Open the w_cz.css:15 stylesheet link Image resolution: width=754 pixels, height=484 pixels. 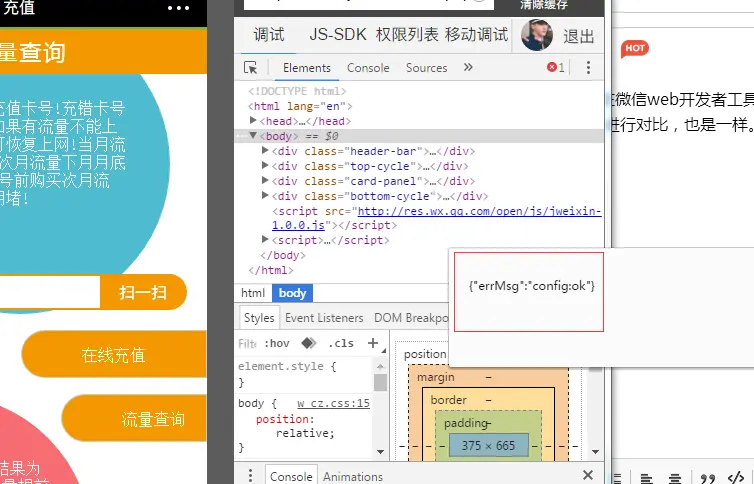point(333,403)
